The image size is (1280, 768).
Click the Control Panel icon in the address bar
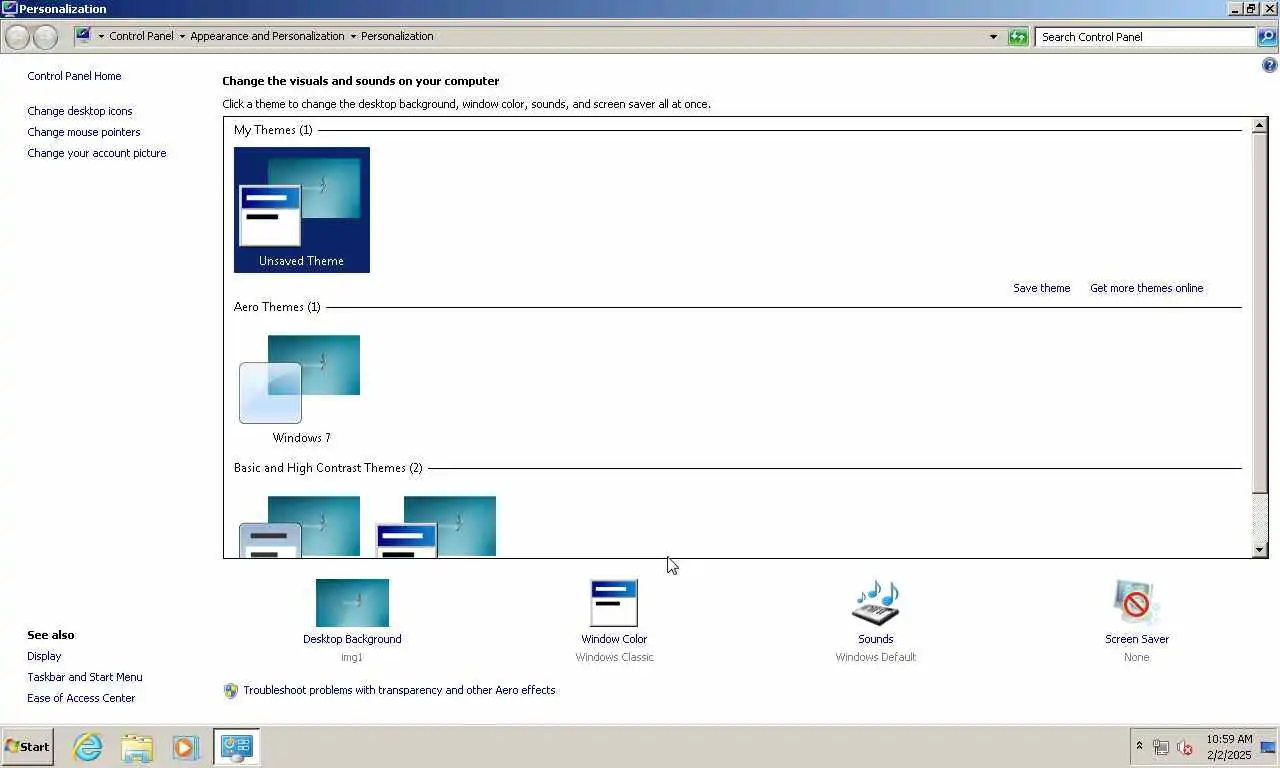click(84, 36)
